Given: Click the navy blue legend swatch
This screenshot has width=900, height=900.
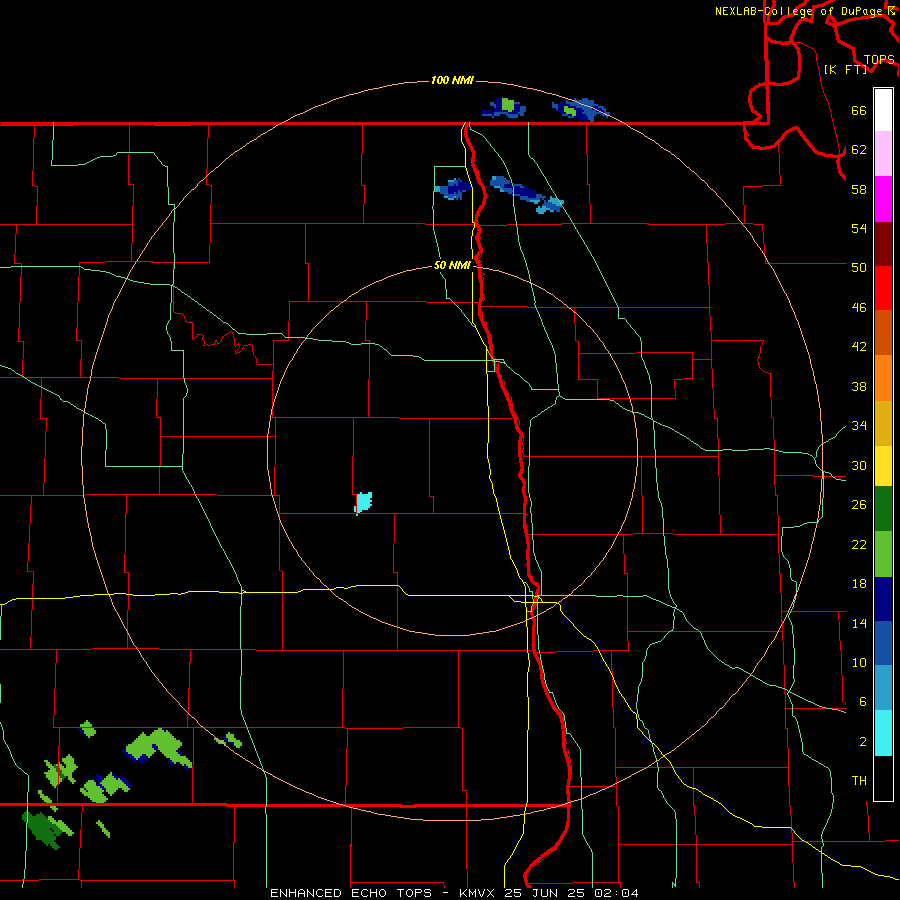Looking at the screenshot, I should pyautogui.click(x=883, y=599).
